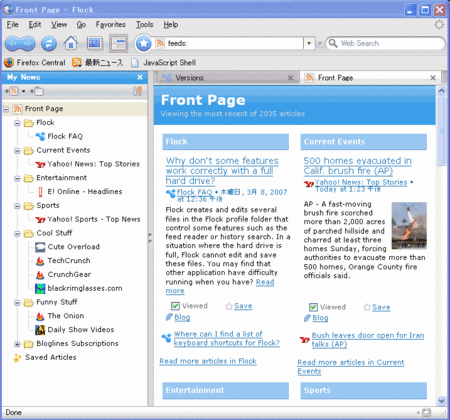Uncheck Viewed for the brush fire article
The image size is (450, 420).
pyautogui.click(x=313, y=307)
